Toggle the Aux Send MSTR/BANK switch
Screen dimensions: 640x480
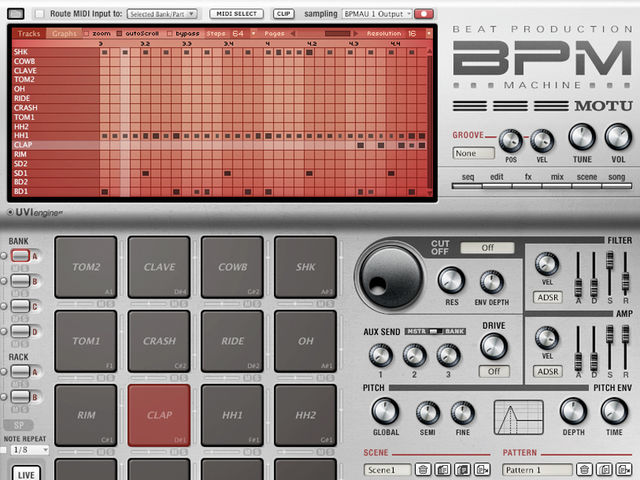click(x=436, y=331)
